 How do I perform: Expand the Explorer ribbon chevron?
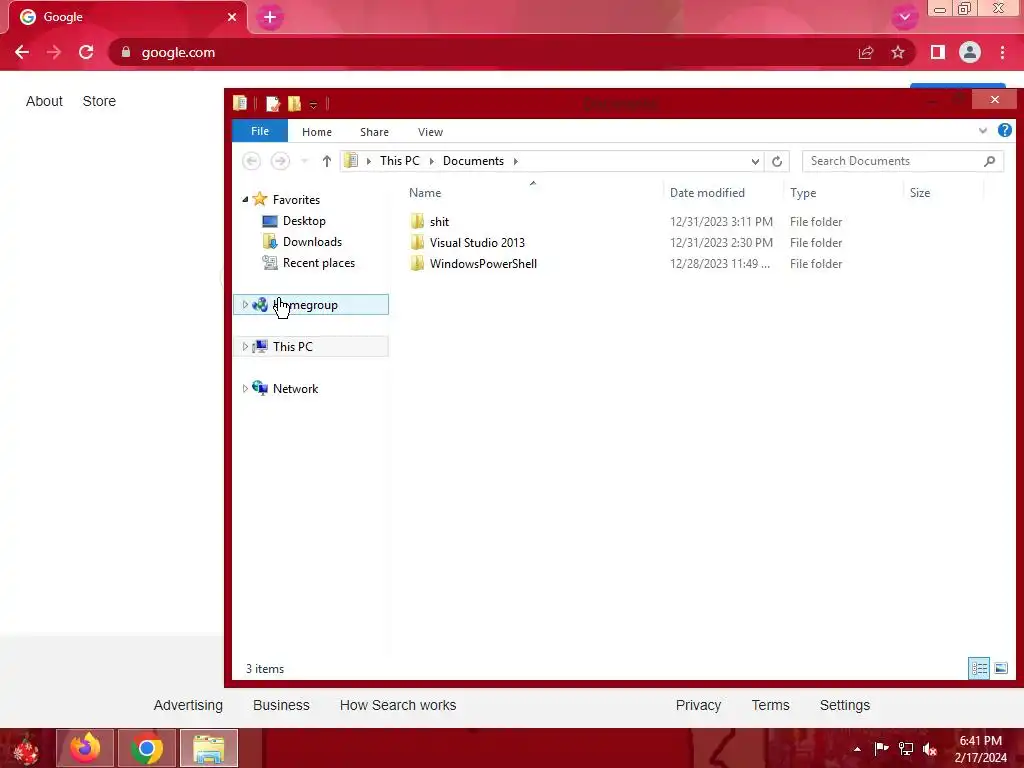point(983,131)
